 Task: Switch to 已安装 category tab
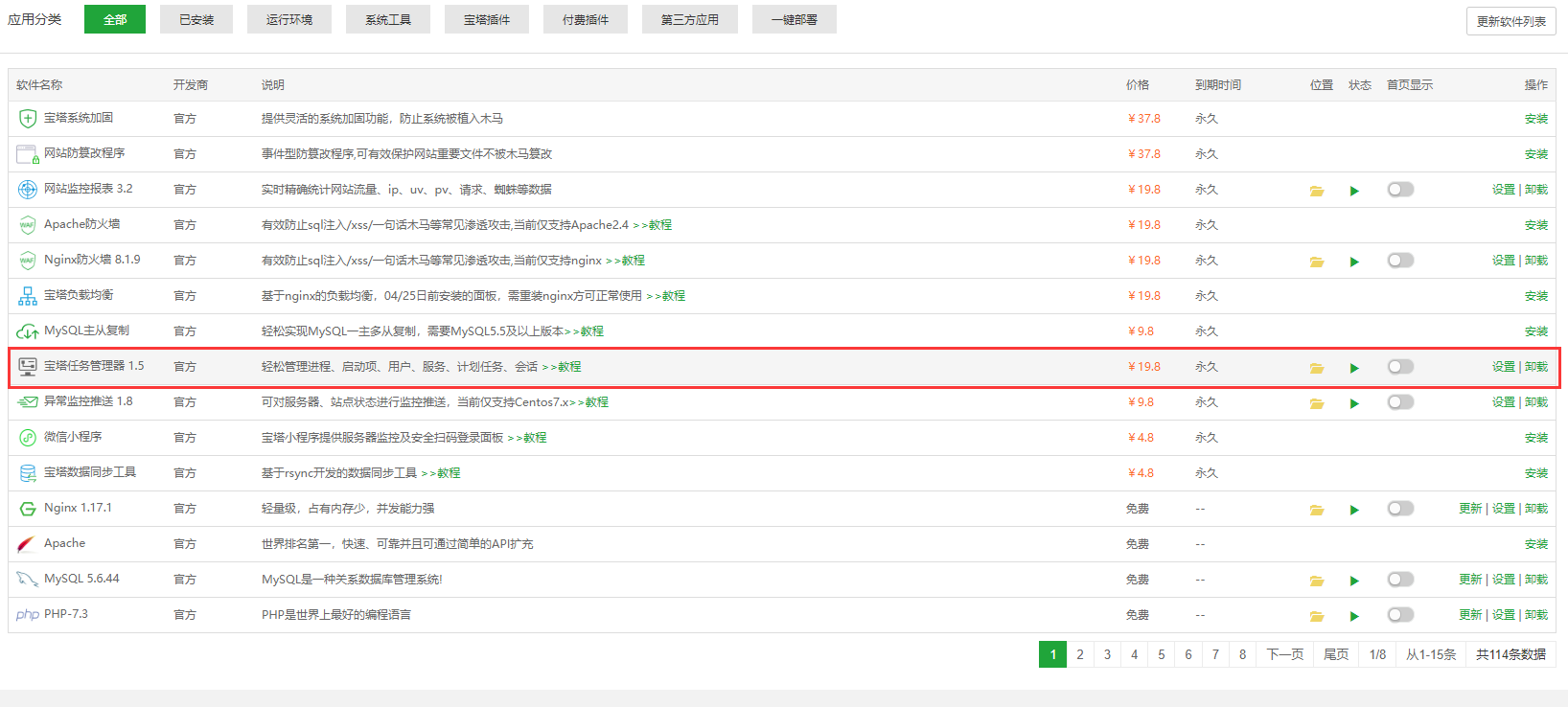tap(196, 19)
